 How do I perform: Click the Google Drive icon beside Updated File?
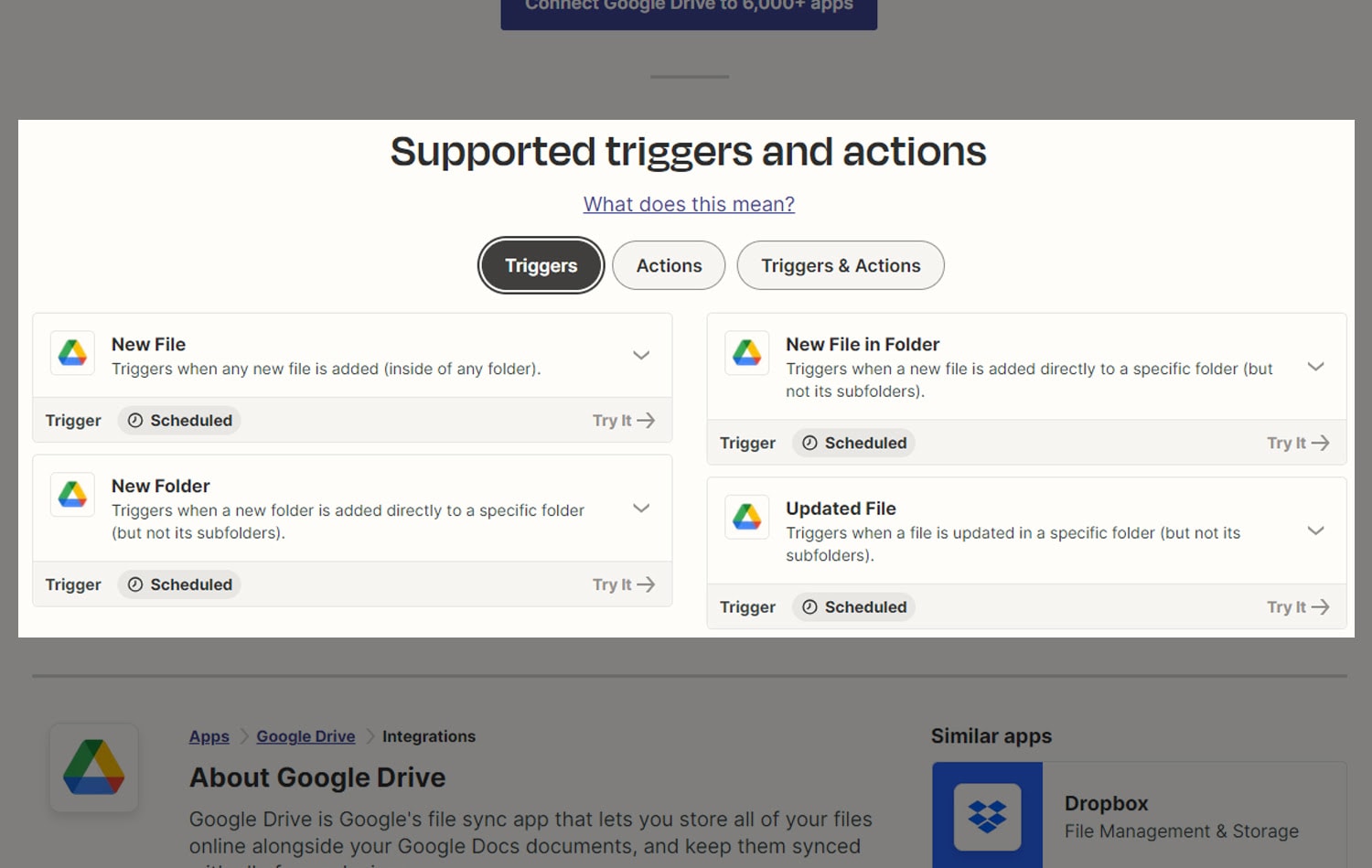746,517
